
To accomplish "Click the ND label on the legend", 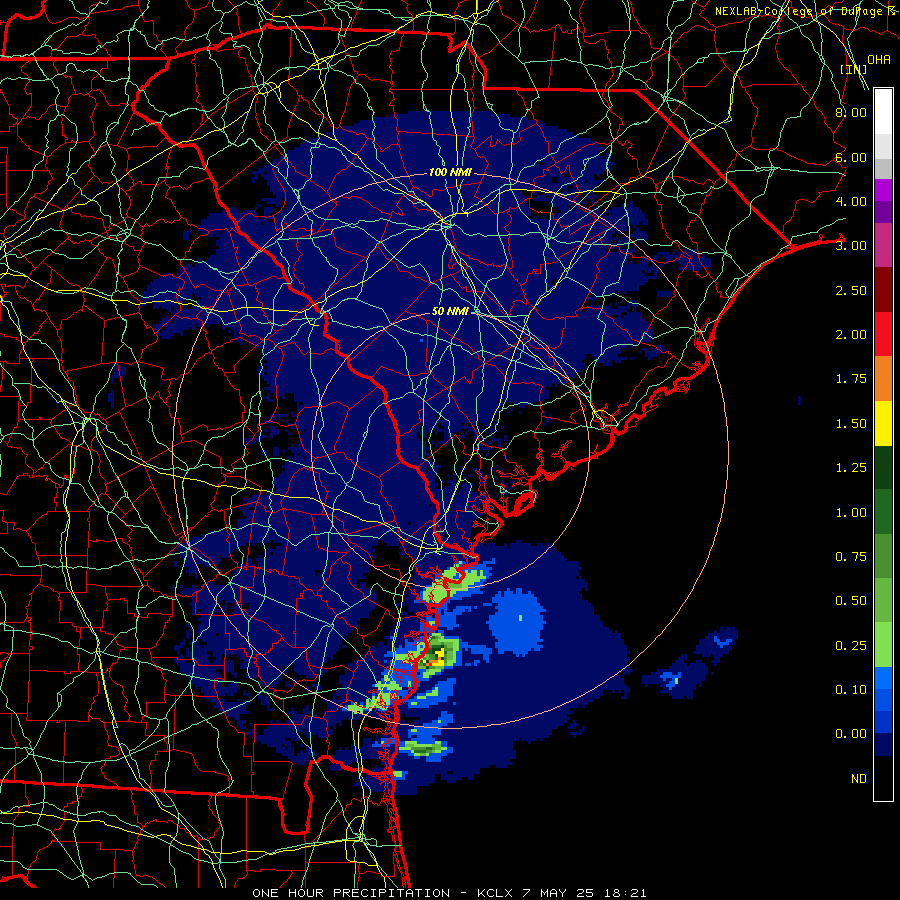I will (859, 779).
